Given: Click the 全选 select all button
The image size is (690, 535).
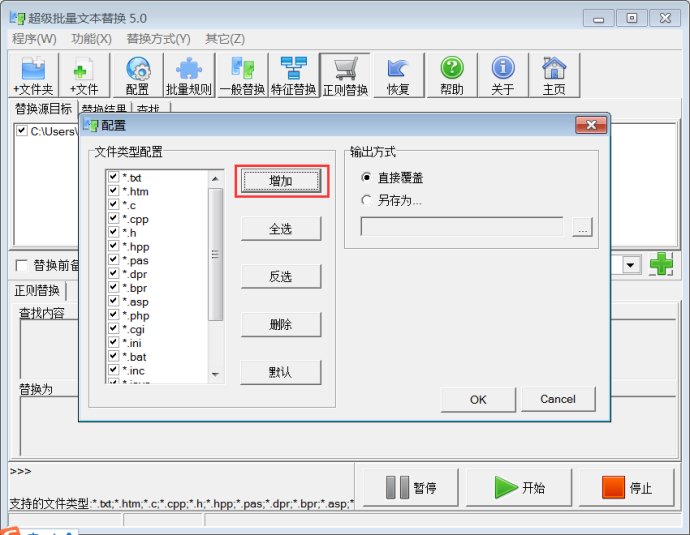Looking at the screenshot, I should point(281,229).
